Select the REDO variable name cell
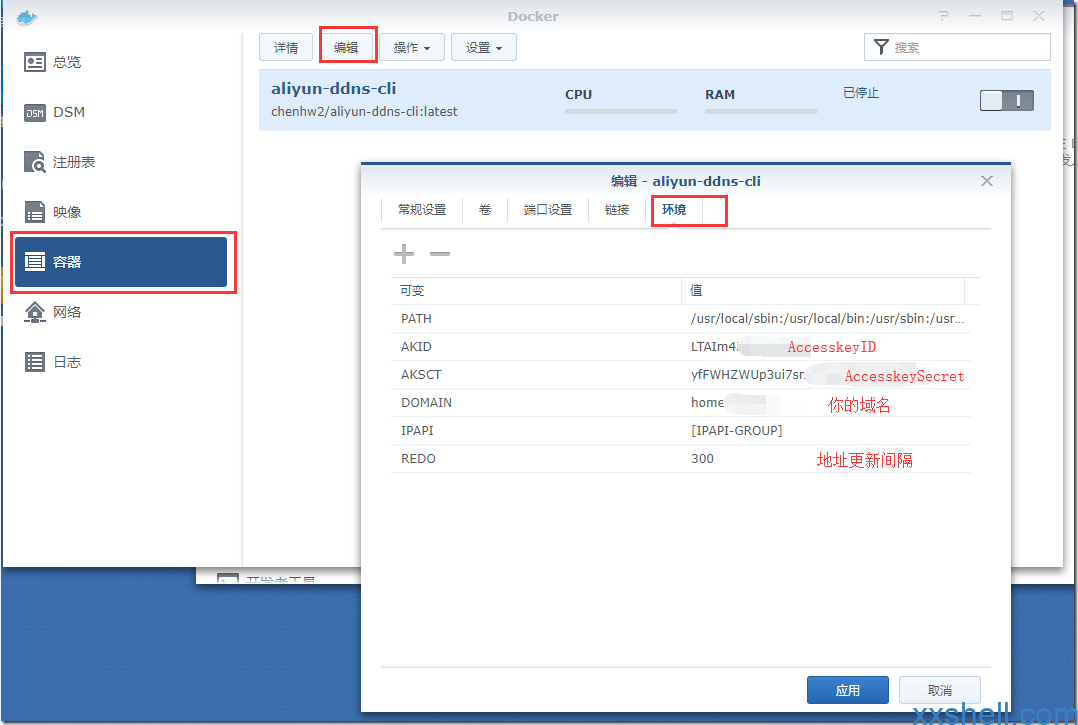The image size is (1078, 725). click(536, 458)
